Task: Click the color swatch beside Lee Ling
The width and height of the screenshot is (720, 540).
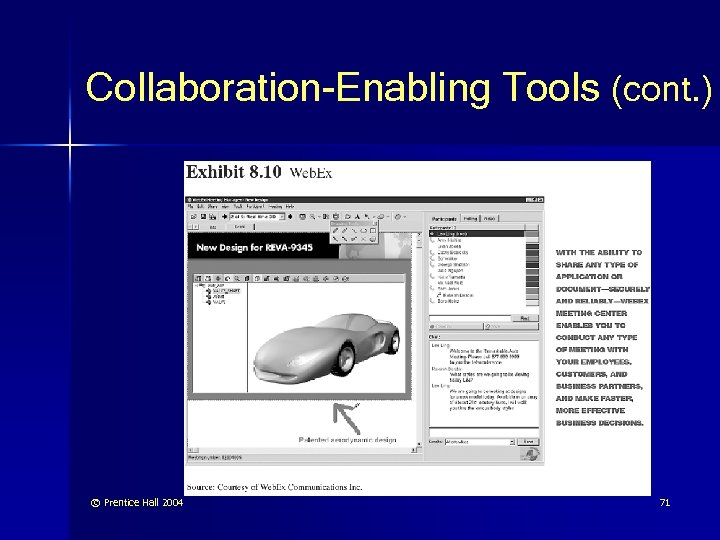Action: coord(532,234)
